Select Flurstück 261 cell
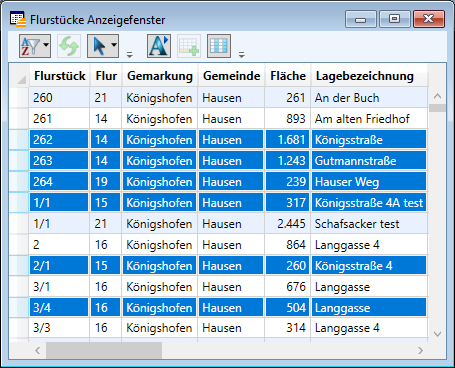Image resolution: width=455 pixels, height=368 pixels. point(59,119)
